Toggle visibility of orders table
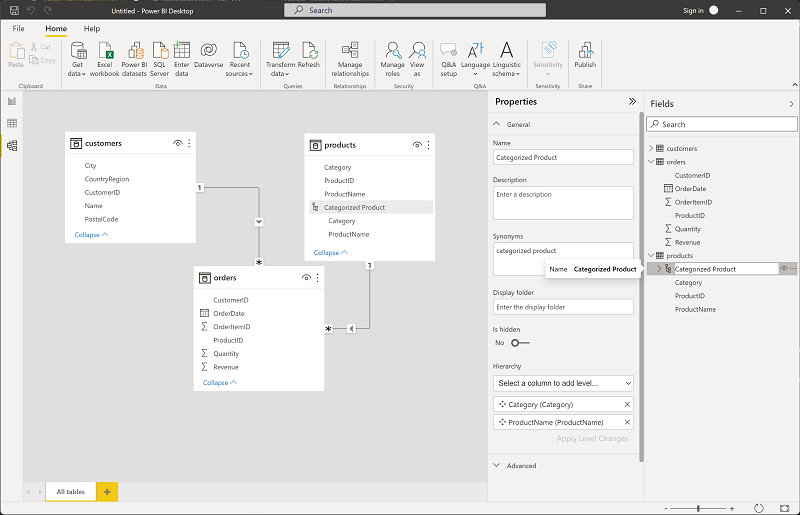 coord(306,278)
